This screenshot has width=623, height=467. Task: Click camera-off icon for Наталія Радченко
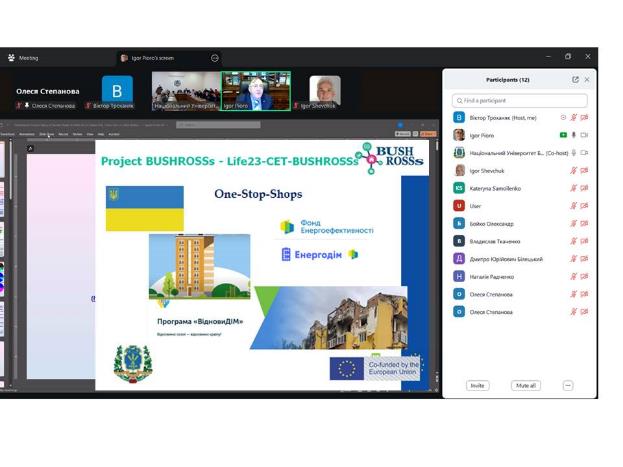coord(584,276)
